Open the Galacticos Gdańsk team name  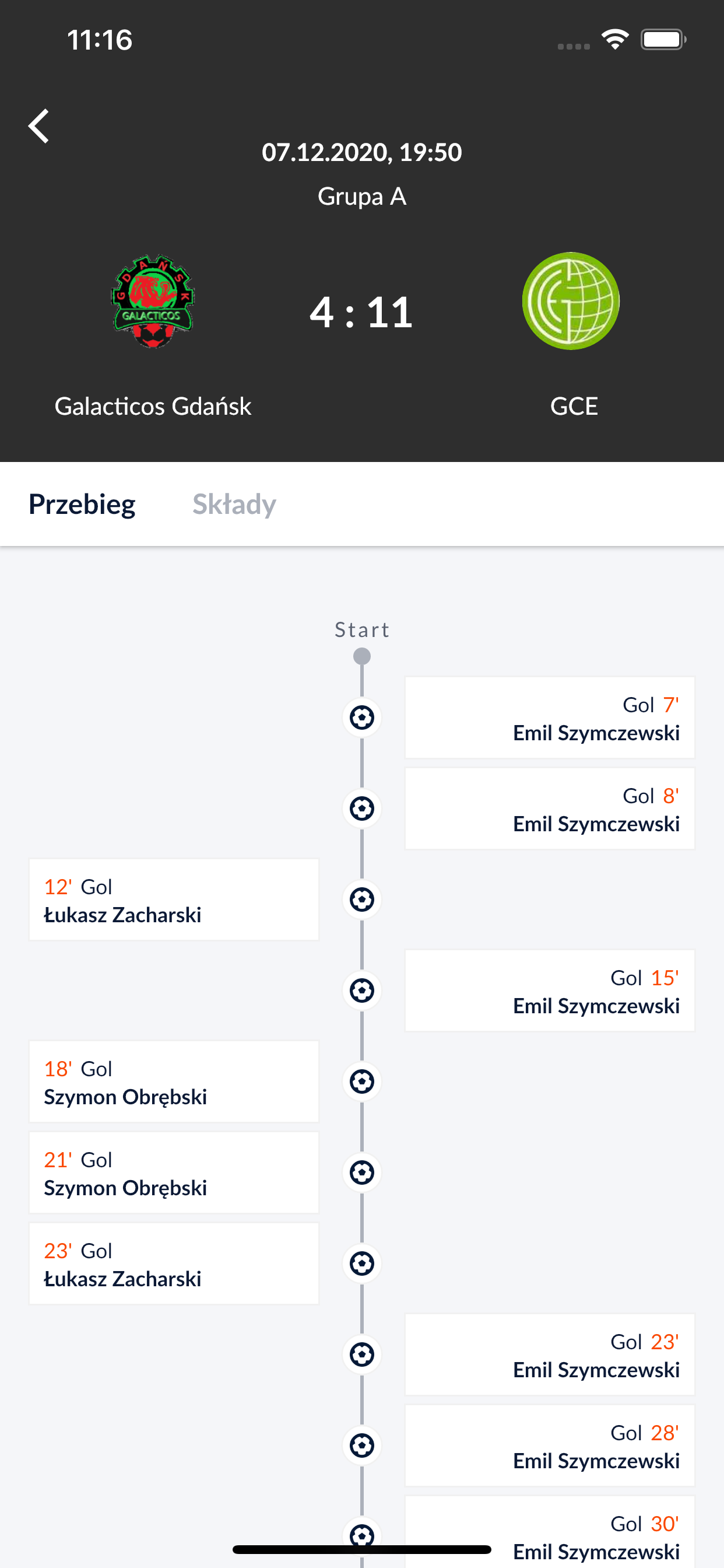[x=153, y=406]
